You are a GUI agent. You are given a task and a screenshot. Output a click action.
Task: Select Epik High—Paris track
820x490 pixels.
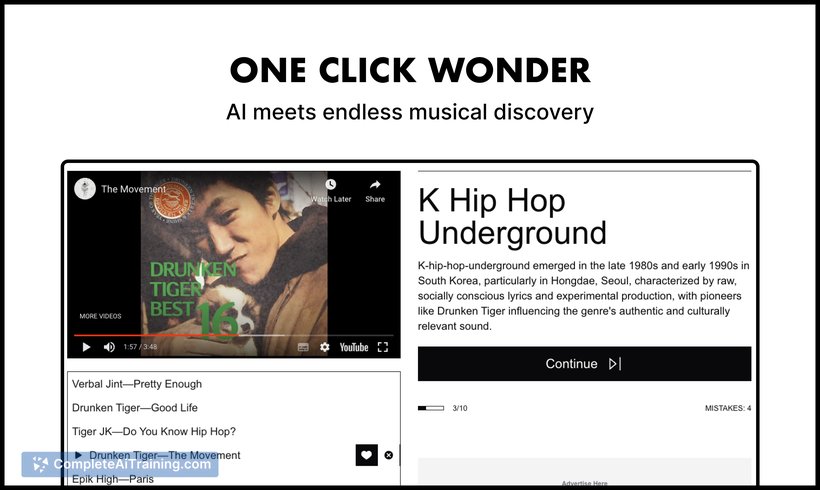(x=113, y=479)
